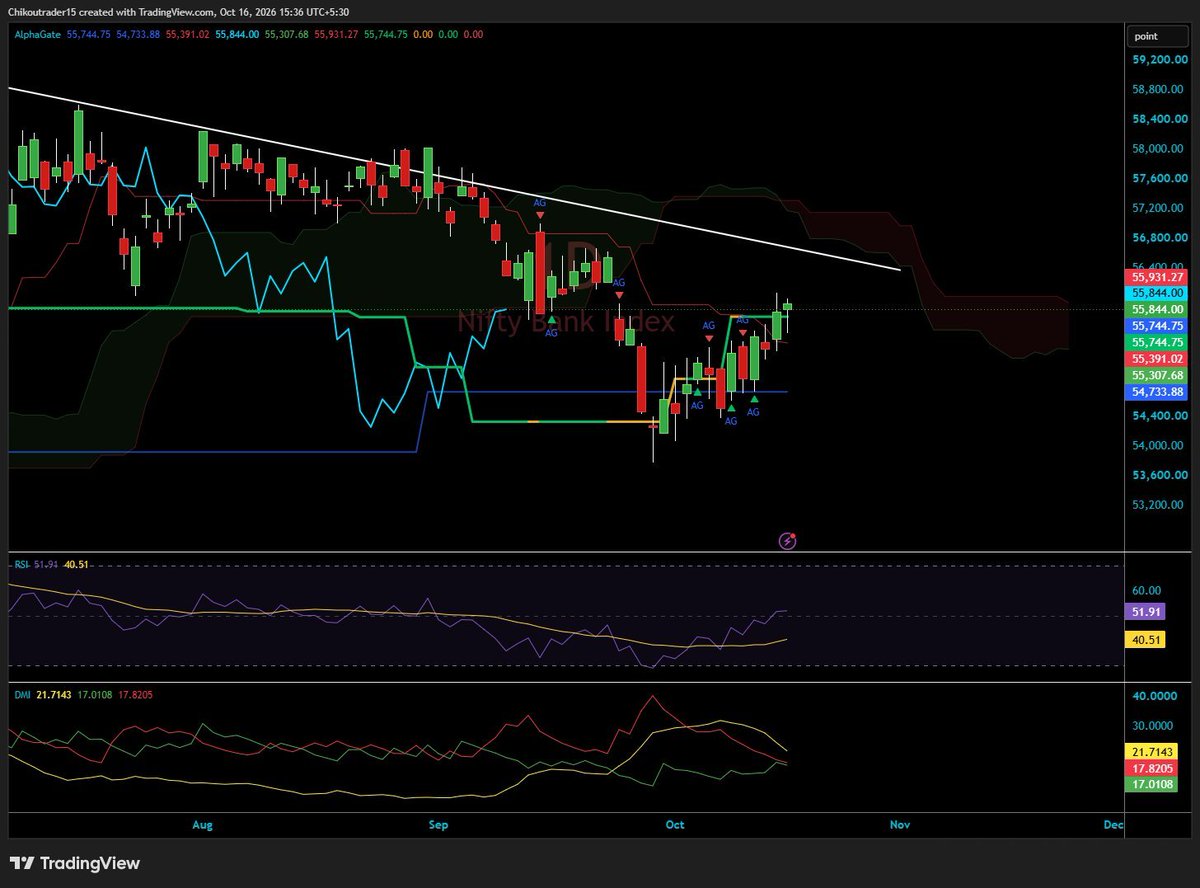This screenshot has height=888, width=1200.
Task: Click the green 55,307.68 price tag on axis
Action: [1157, 375]
